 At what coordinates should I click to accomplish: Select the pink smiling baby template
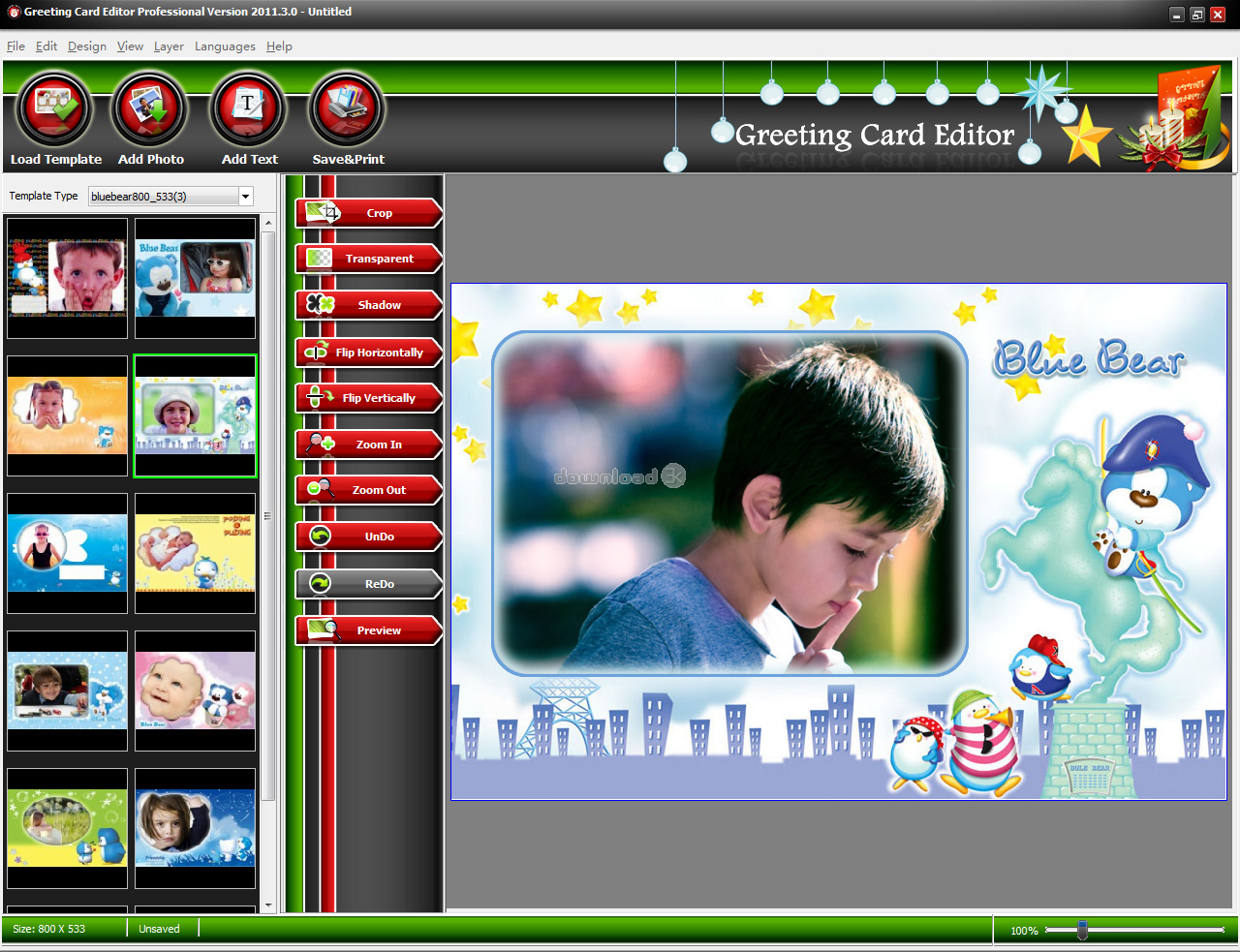pos(195,691)
